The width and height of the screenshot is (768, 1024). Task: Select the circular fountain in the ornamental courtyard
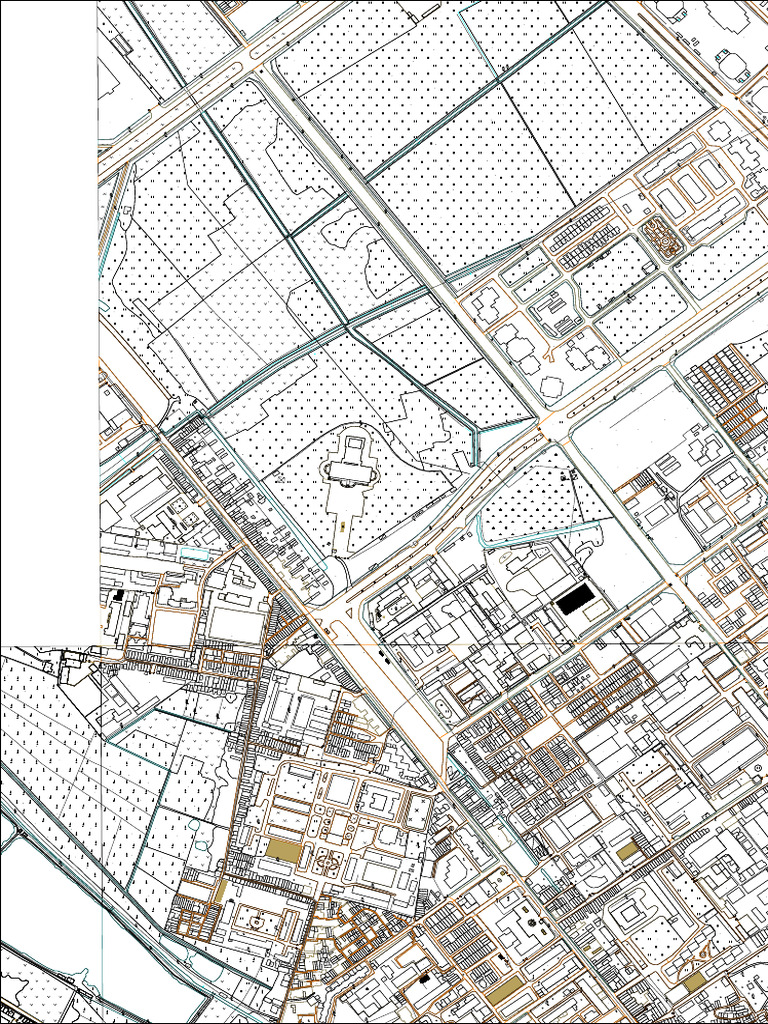pos(328,861)
